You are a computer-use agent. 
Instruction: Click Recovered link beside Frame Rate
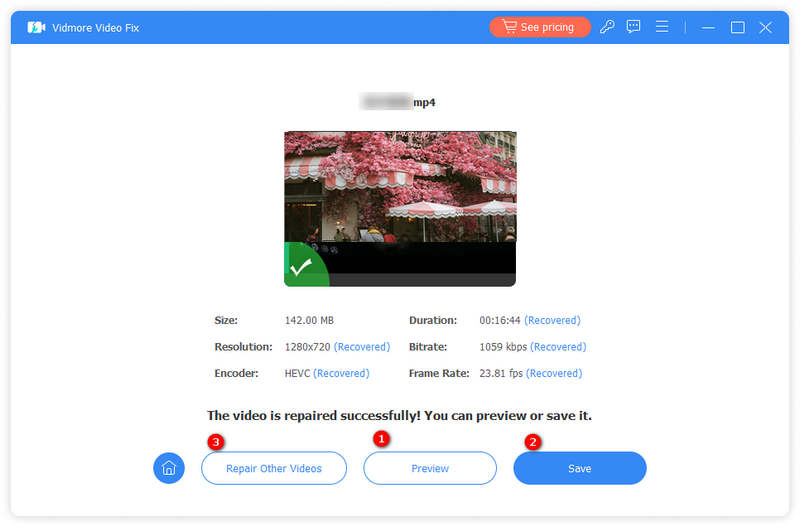pos(554,373)
